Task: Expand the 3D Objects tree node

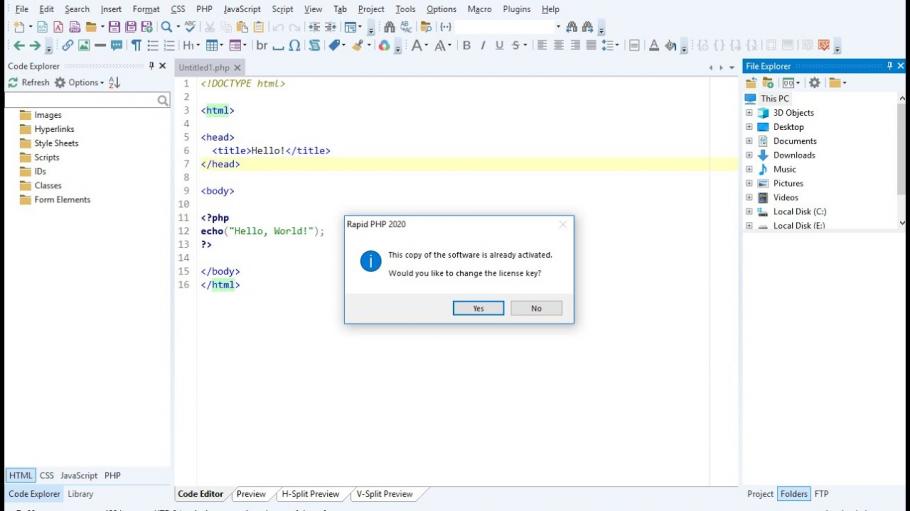Action: (749, 113)
